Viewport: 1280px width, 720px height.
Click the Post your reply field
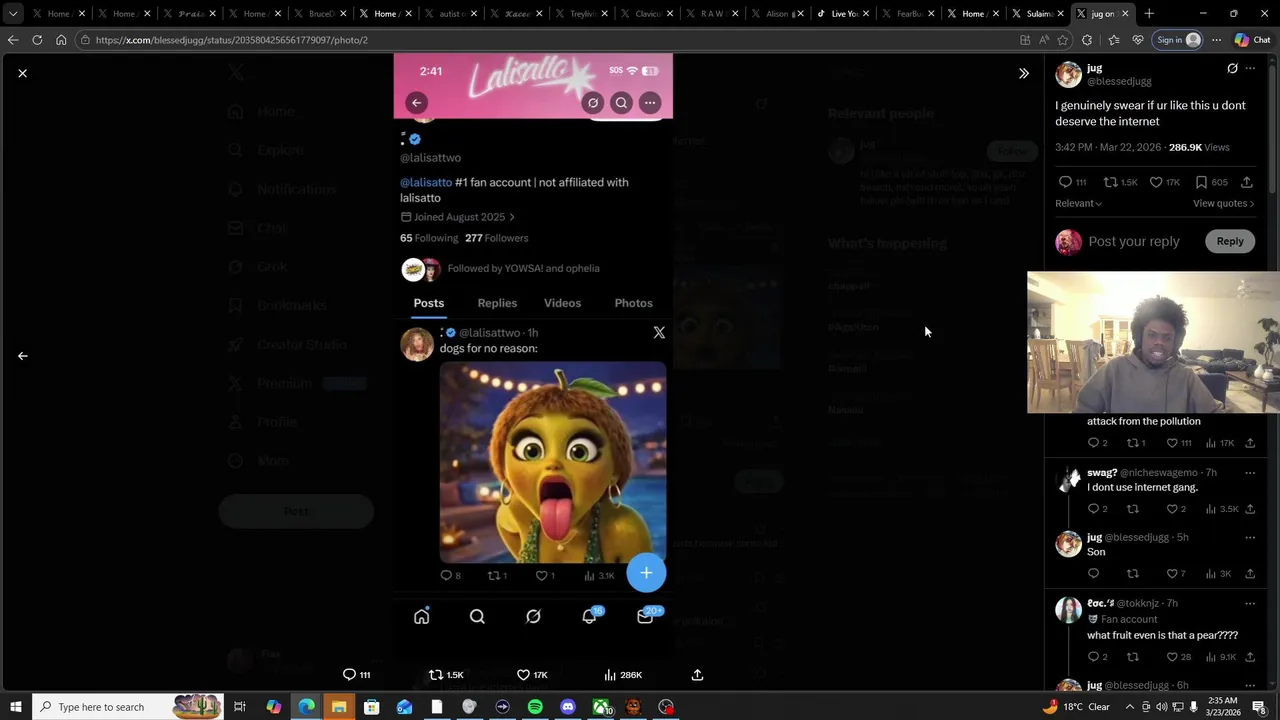[1134, 241]
